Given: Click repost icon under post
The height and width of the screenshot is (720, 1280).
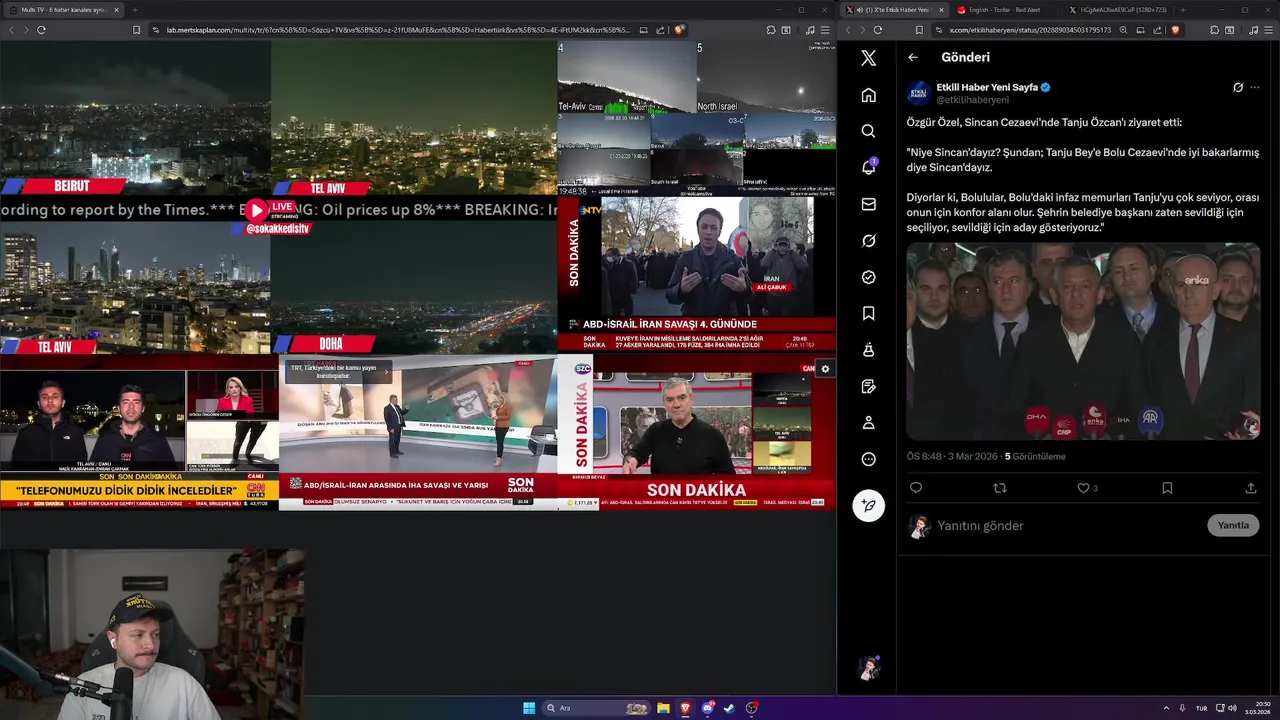Looking at the screenshot, I should tap(999, 488).
